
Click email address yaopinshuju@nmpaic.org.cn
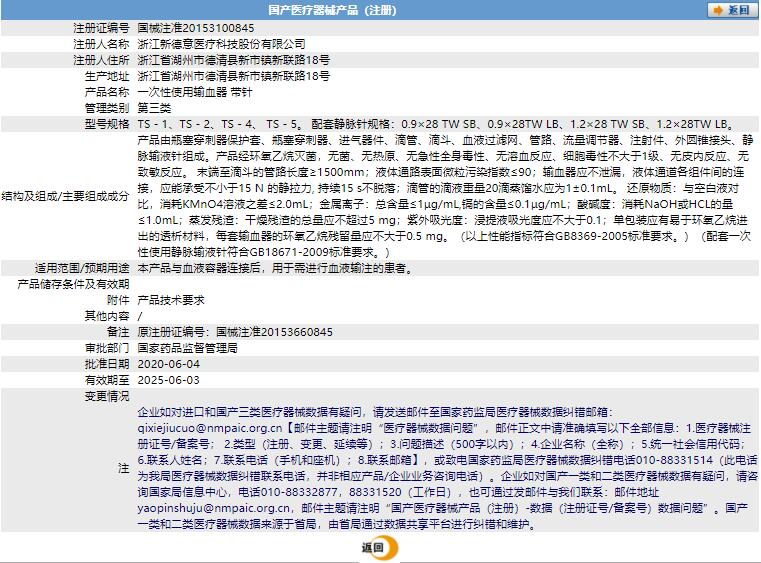pos(214,508)
